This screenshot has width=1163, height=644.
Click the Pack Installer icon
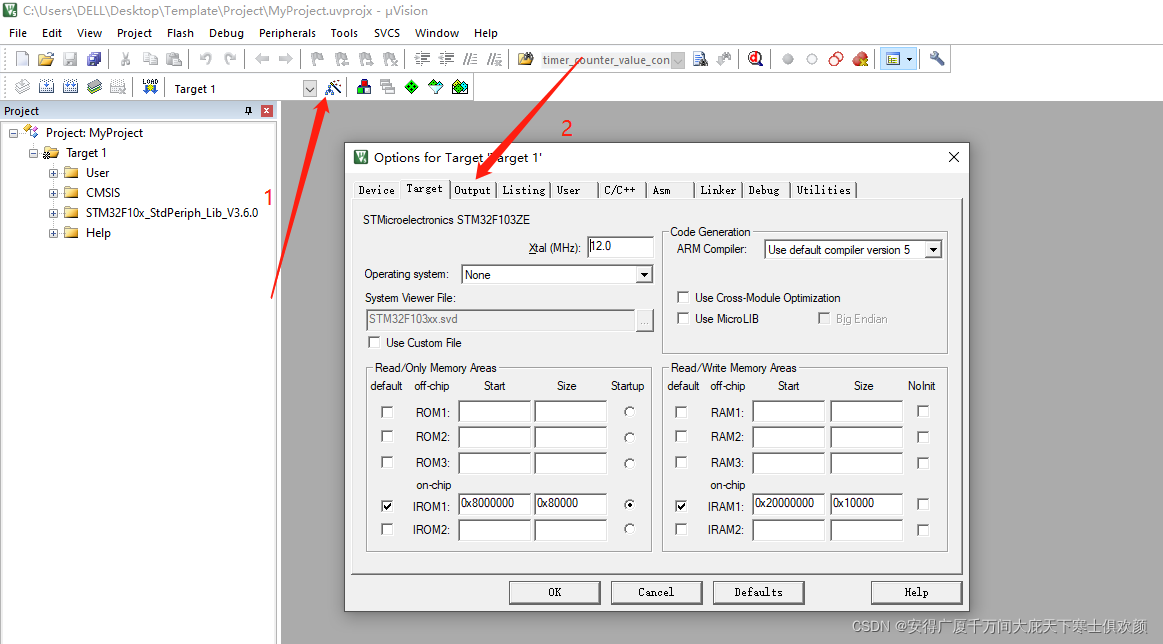[x=460, y=87]
